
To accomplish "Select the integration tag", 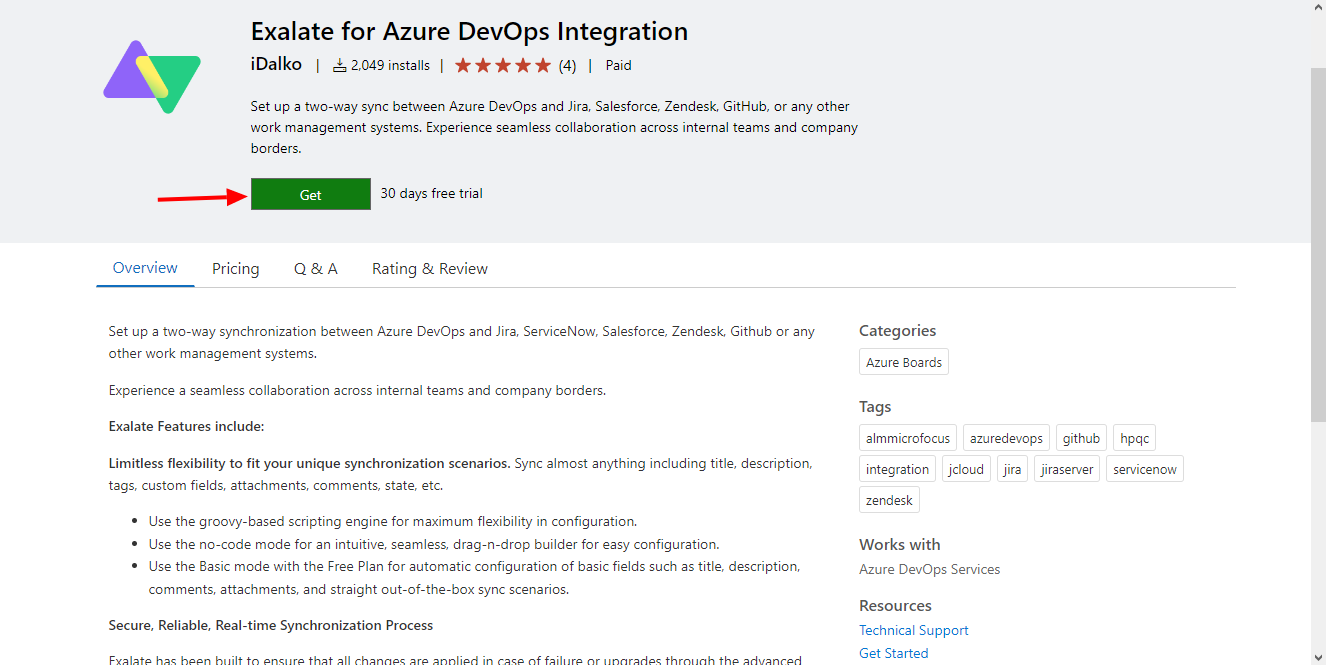I will 897,469.
